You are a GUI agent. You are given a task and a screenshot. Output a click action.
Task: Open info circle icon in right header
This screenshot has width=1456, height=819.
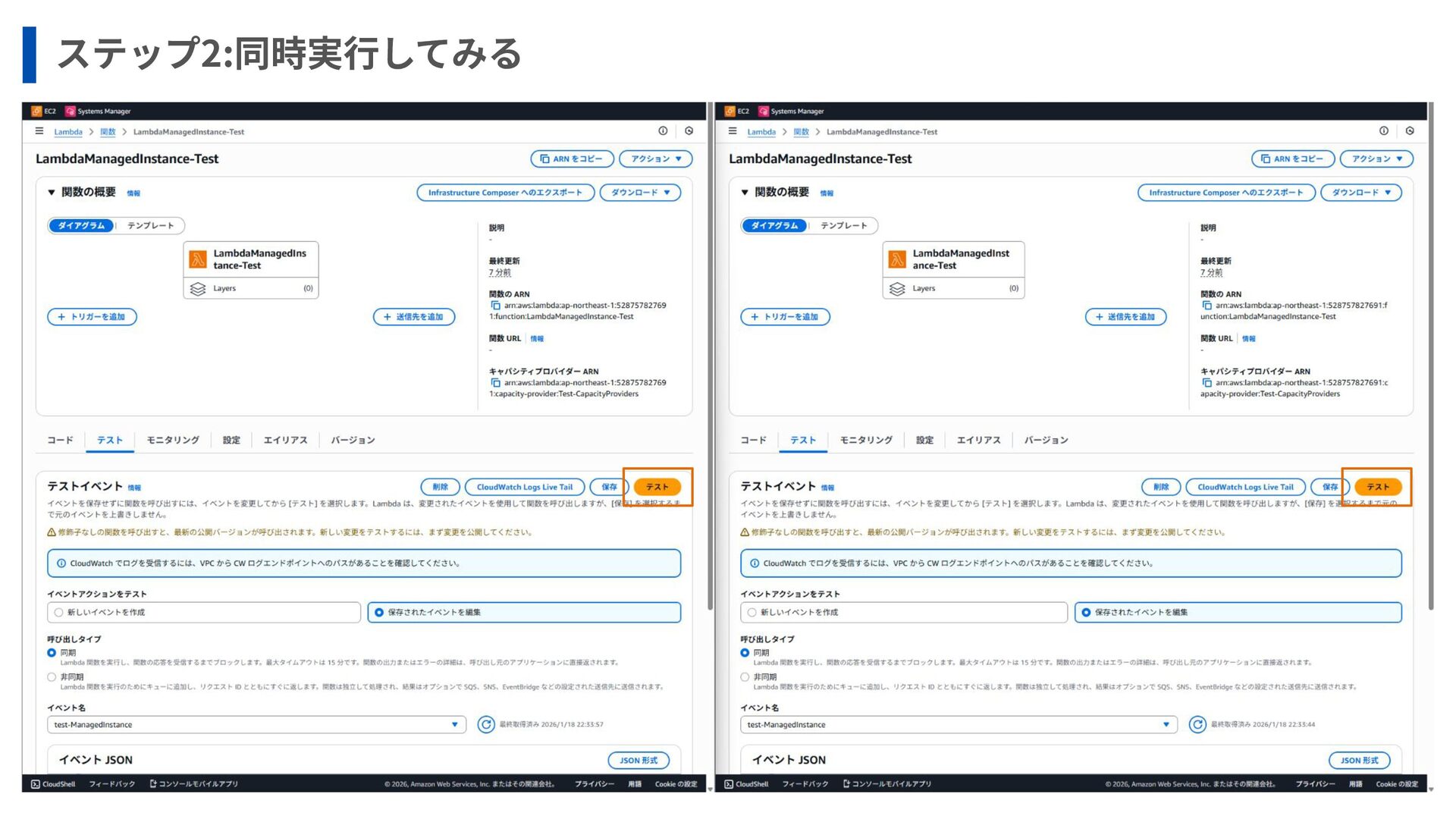point(1384,131)
